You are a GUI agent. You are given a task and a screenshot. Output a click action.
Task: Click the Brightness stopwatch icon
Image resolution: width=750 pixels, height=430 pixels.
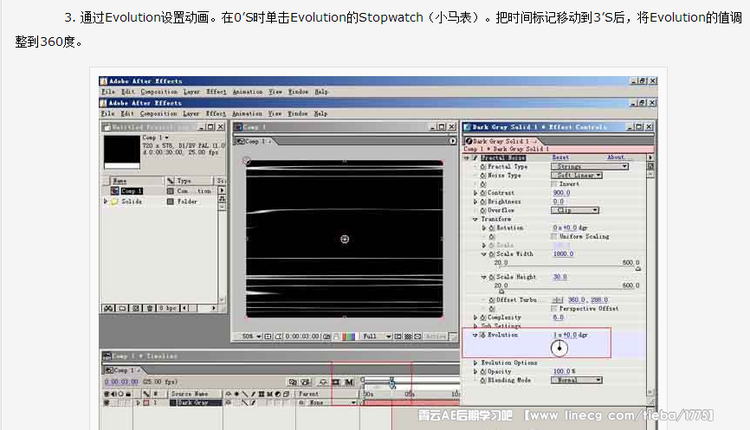(x=483, y=201)
